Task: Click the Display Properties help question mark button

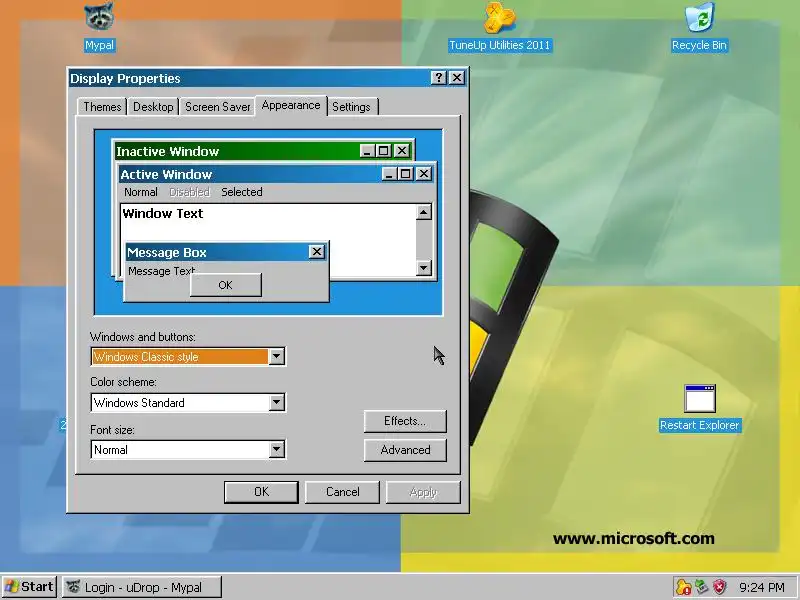Action: point(438,78)
